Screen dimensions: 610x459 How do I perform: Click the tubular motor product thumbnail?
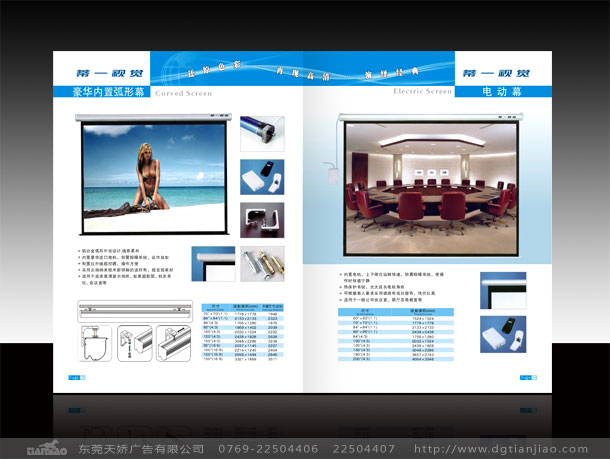[x=262, y=133]
